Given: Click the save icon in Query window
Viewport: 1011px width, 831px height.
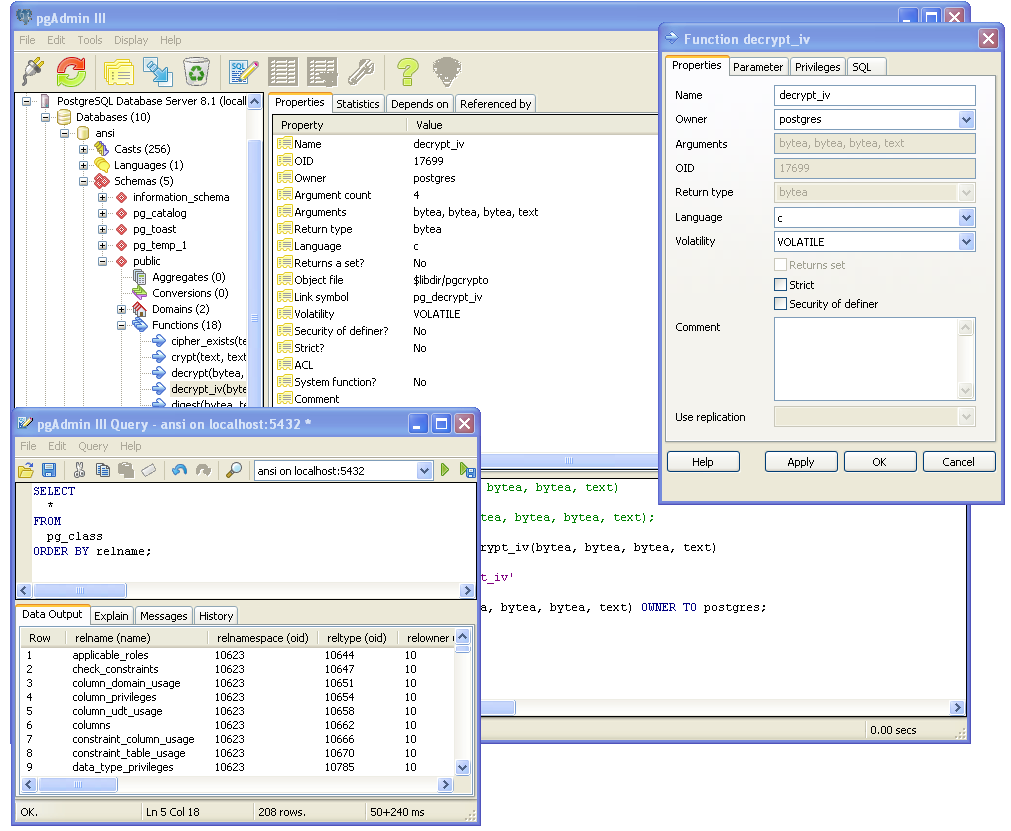Looking at the screenshot, I should coord(49,470).
